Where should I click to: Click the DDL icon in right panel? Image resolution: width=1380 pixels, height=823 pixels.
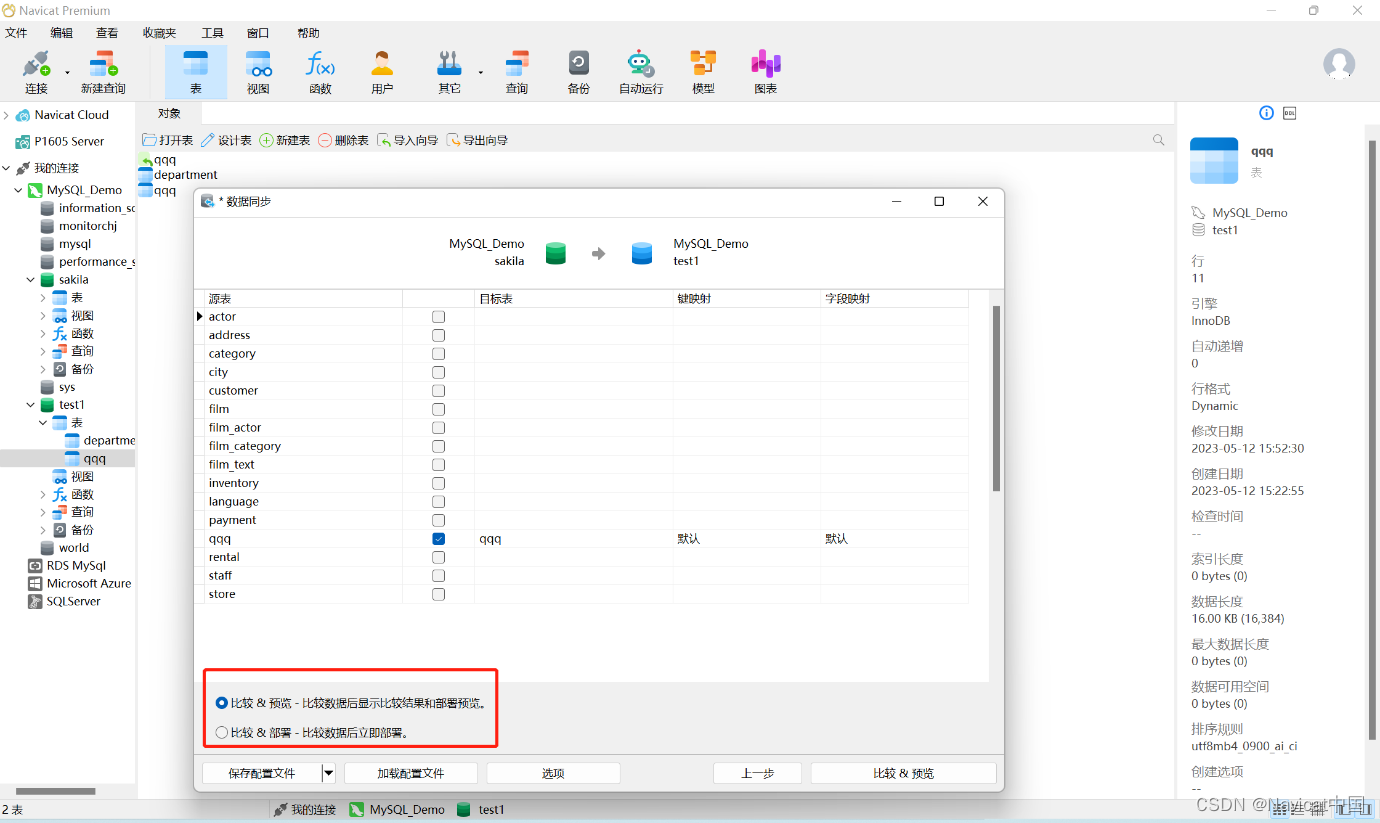1290,113
